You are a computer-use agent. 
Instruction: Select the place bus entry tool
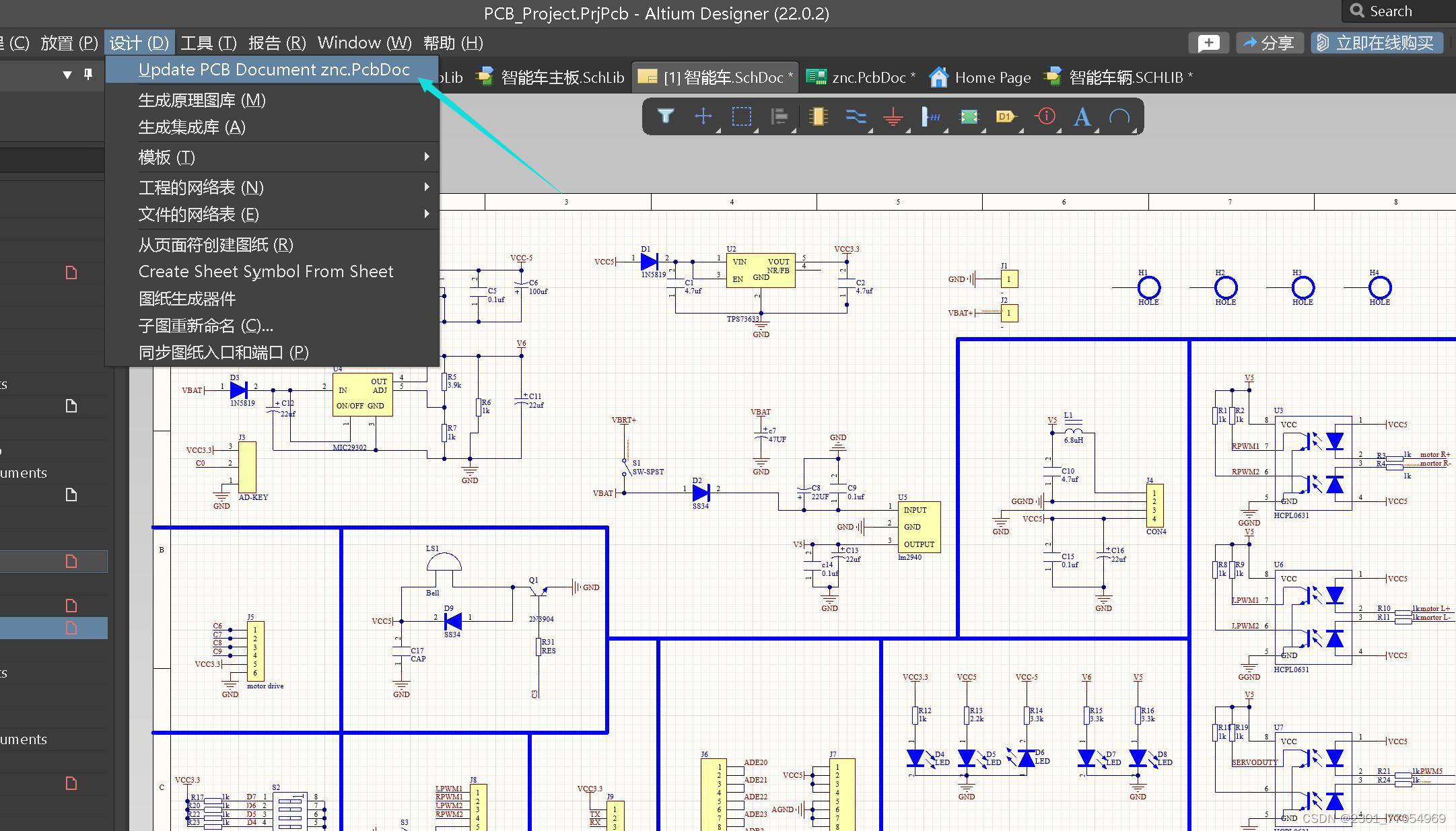(931, 117)
